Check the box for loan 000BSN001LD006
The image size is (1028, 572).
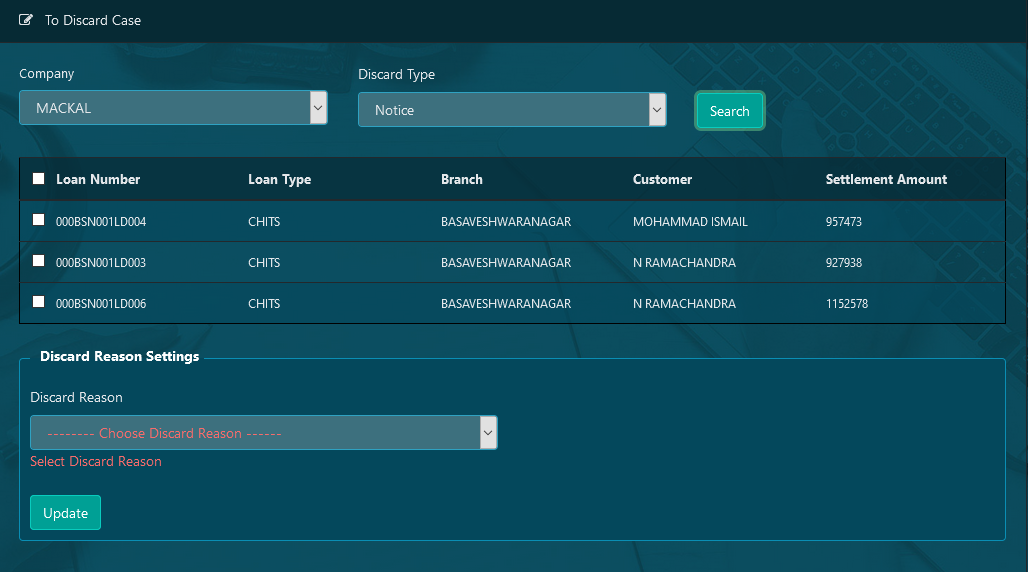39,302
